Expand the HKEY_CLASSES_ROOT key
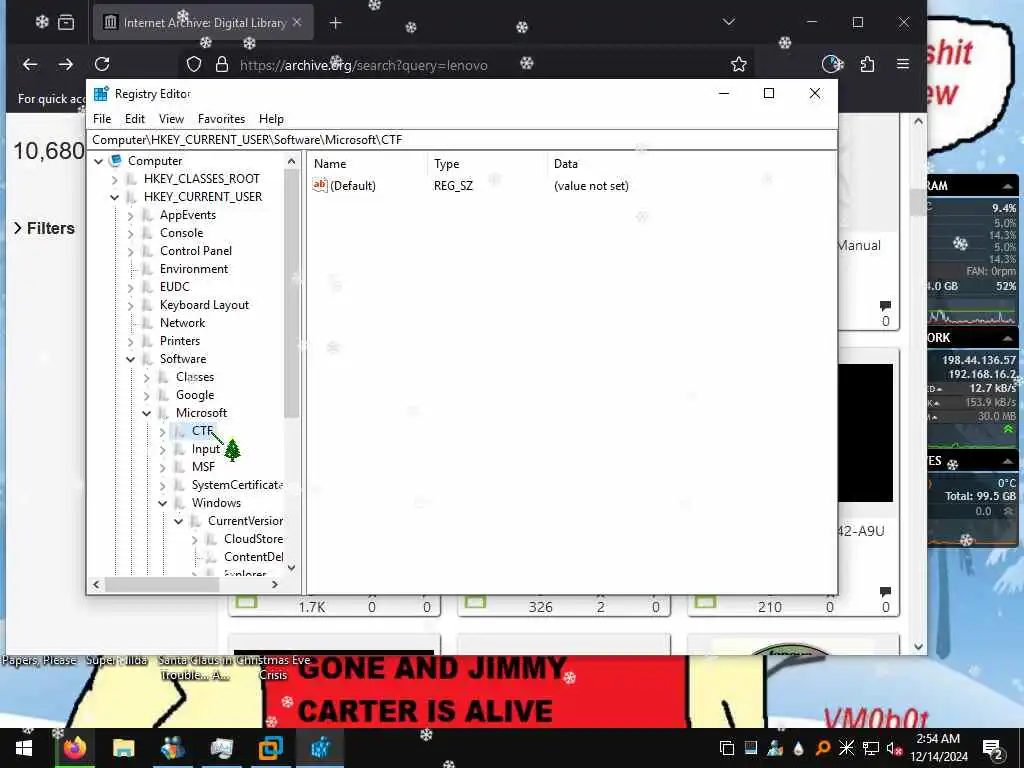Viewport: 1024px width, 768px height. [x=114, y=180]
